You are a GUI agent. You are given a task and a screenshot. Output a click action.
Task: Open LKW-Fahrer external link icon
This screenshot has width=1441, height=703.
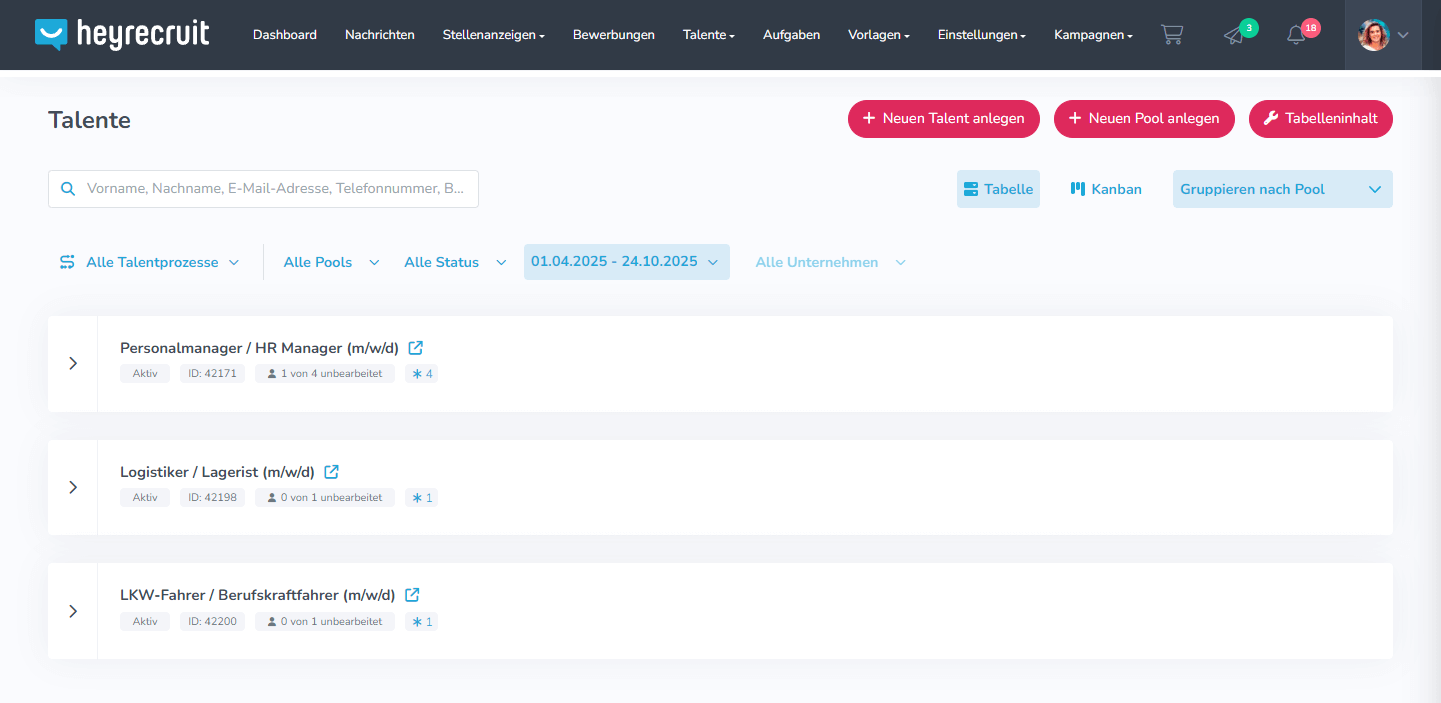tap(412, 595)
